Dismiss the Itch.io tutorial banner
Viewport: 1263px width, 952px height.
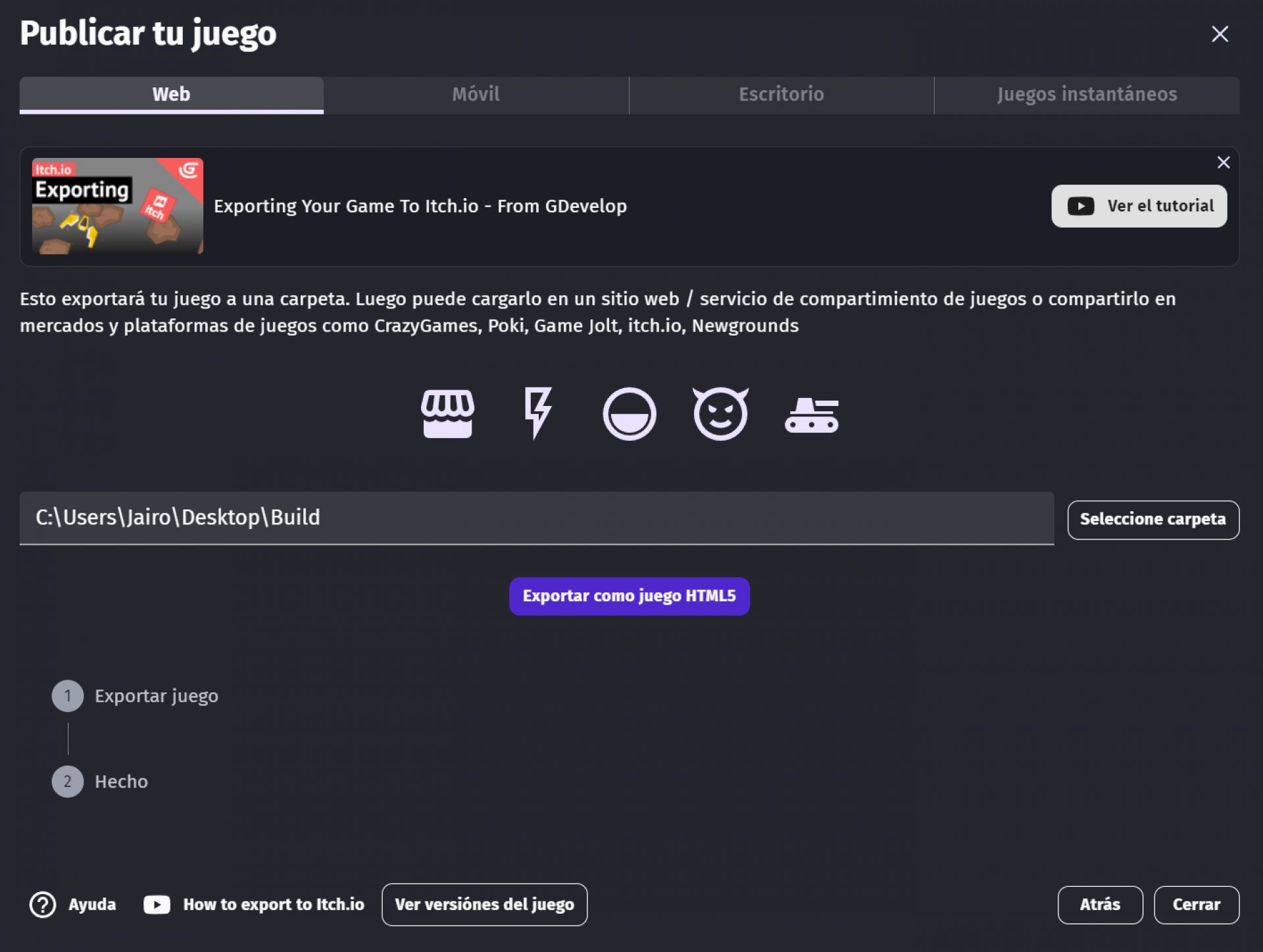coord(1224,163)
